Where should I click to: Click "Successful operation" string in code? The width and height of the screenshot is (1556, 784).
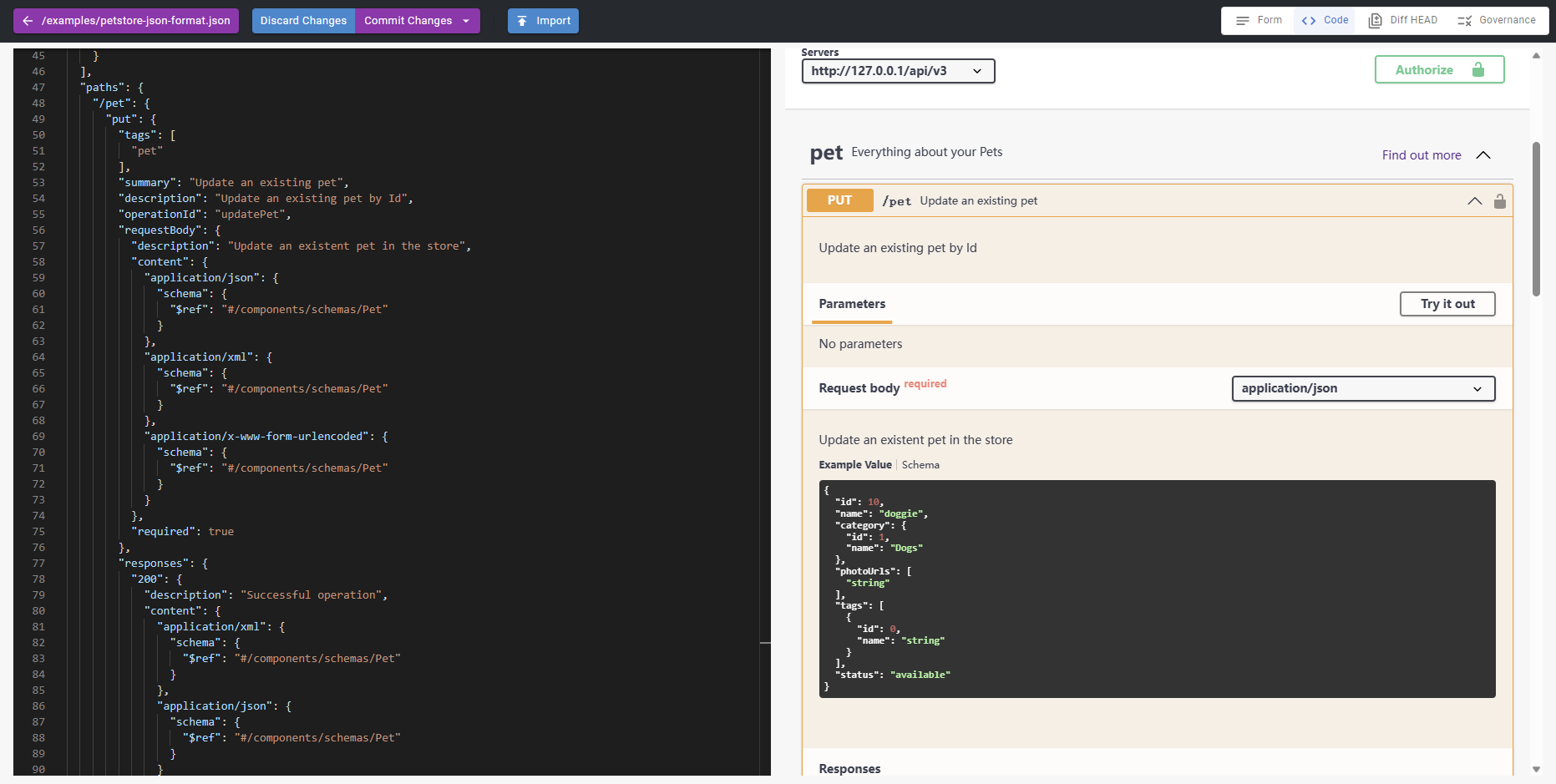tap(311, 595)
